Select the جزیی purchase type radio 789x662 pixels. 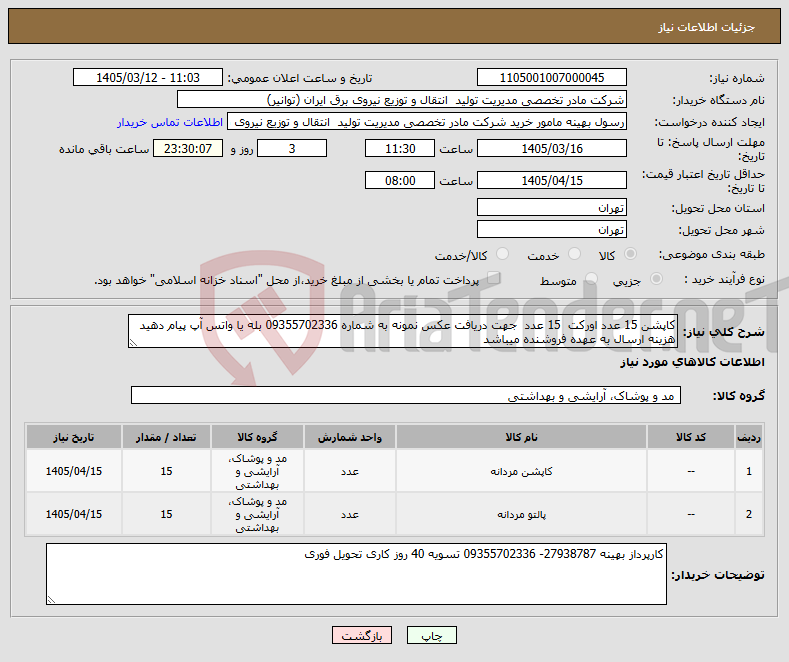[656, 278]
